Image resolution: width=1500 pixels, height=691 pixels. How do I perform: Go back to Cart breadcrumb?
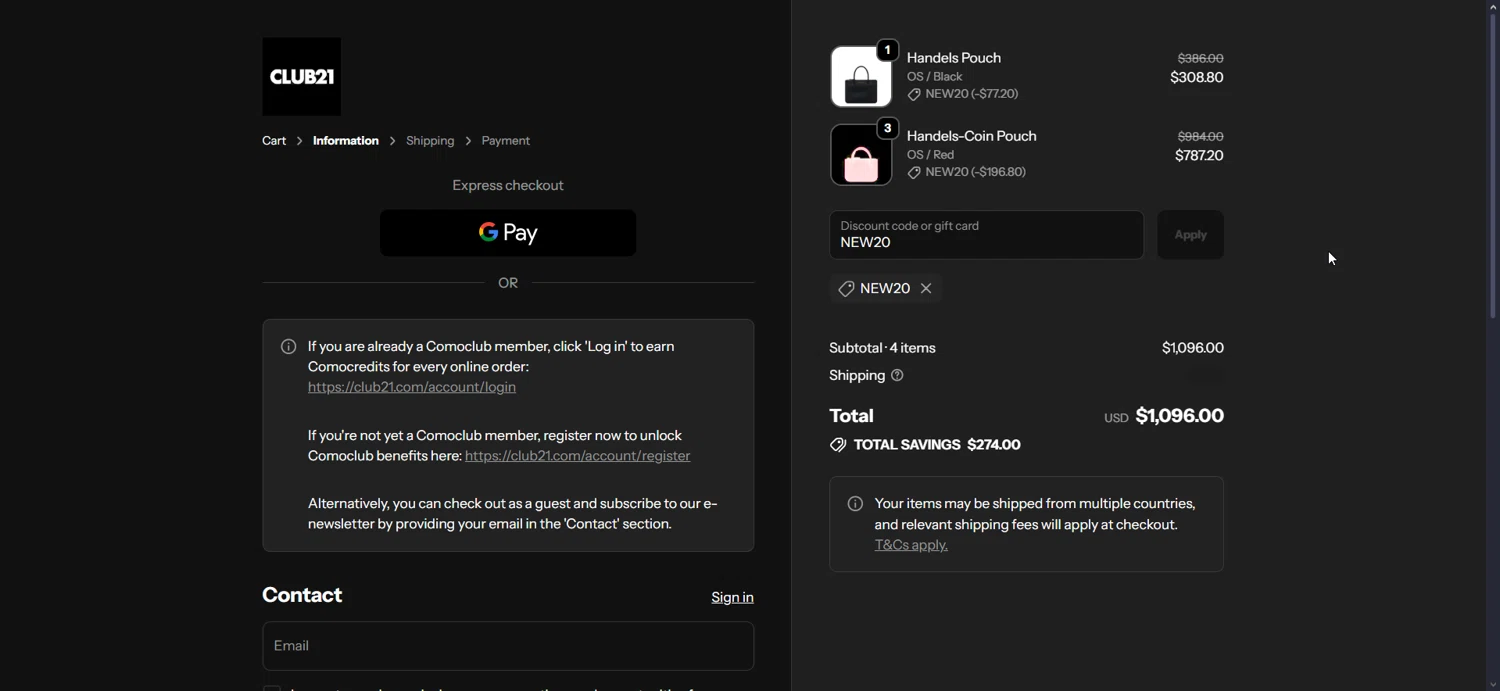[x=274, y=141]
